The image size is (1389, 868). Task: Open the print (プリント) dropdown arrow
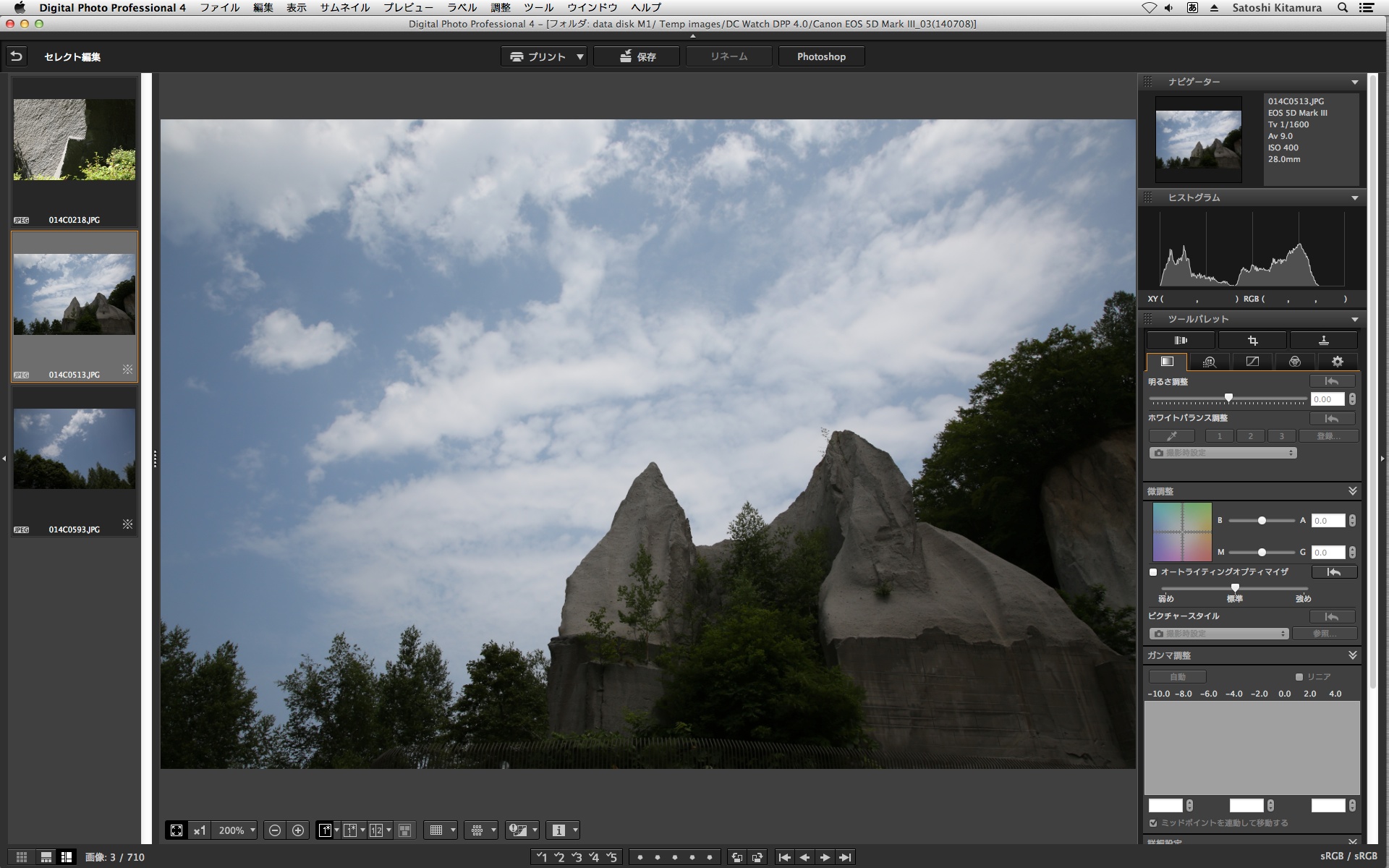[x=580, y=56]
